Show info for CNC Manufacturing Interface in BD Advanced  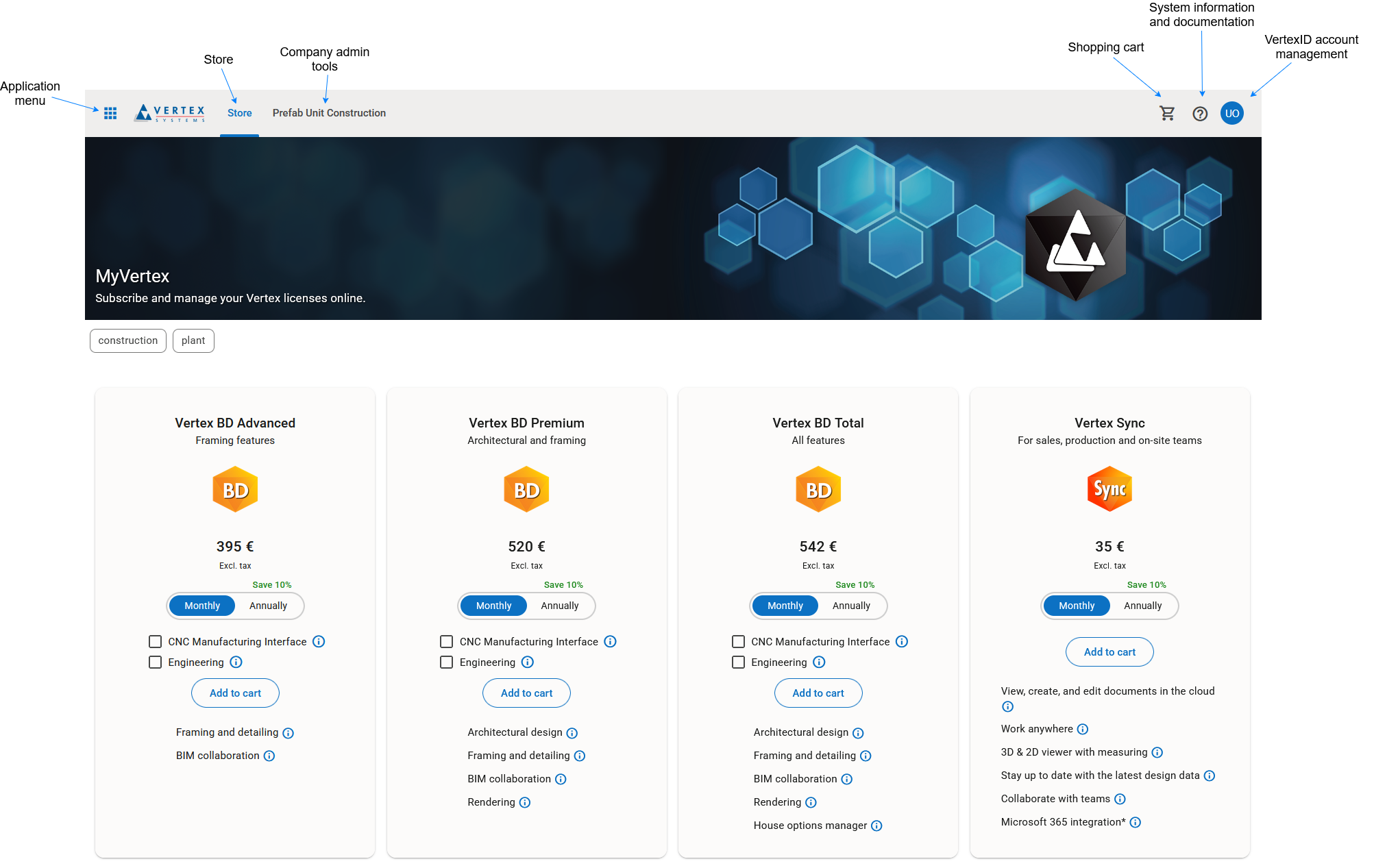[319, 642]
